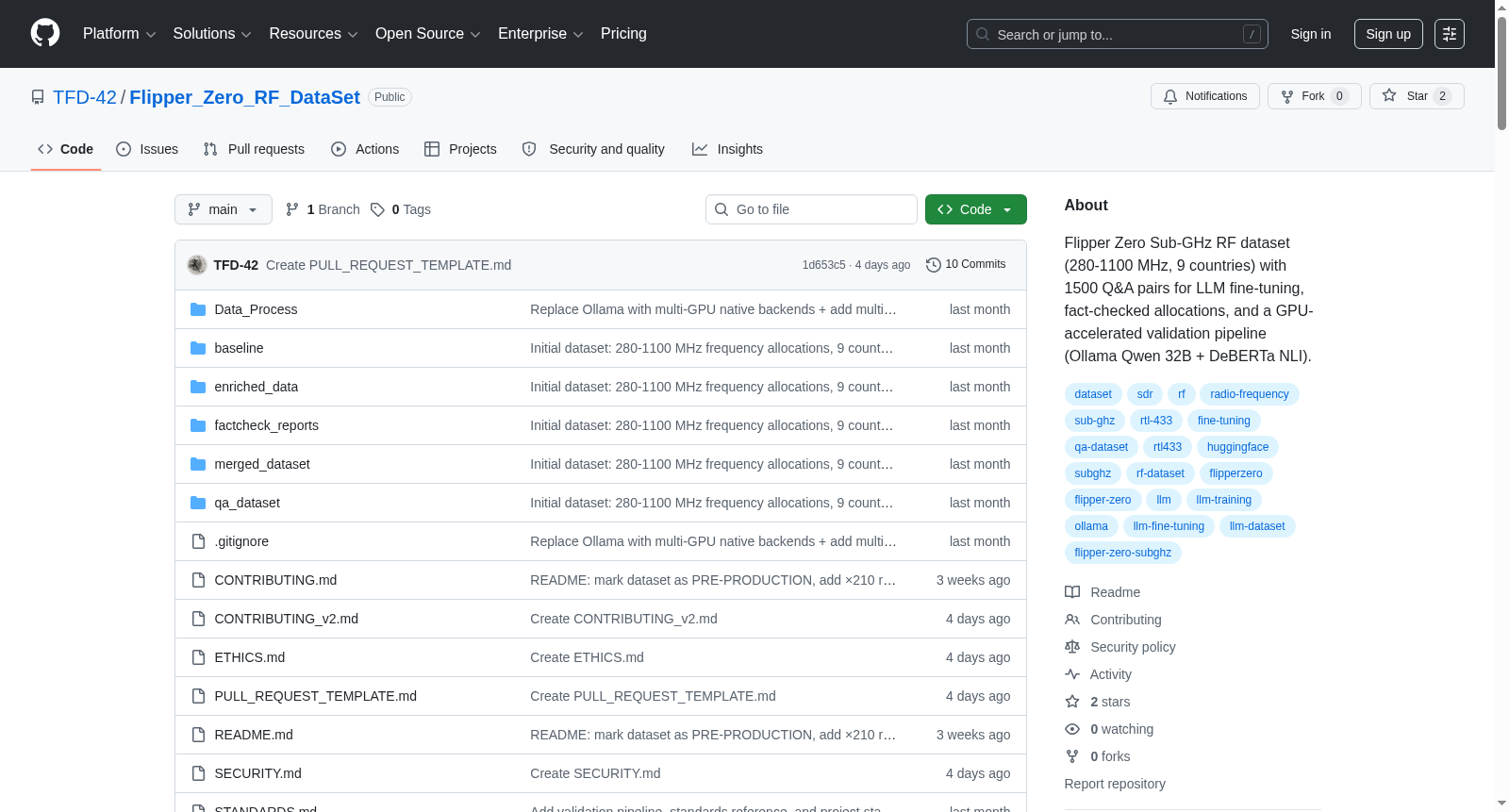The image size is (1509, 812).
Task: Expand the Platform menu
Action: pos(119,33)
